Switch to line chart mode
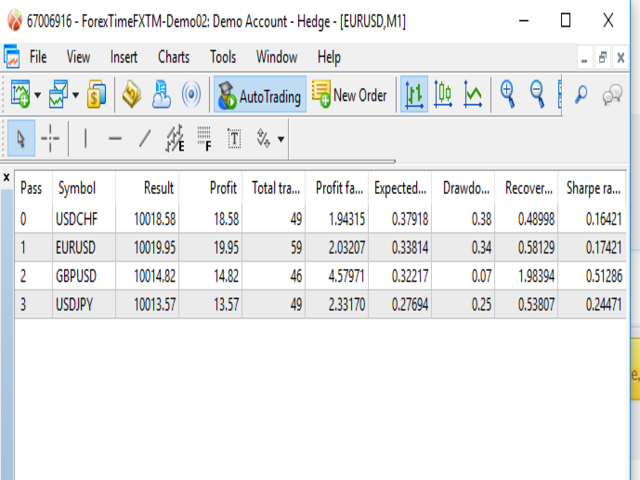This screenshot has width=640, height=480. (x=473, y=94)
